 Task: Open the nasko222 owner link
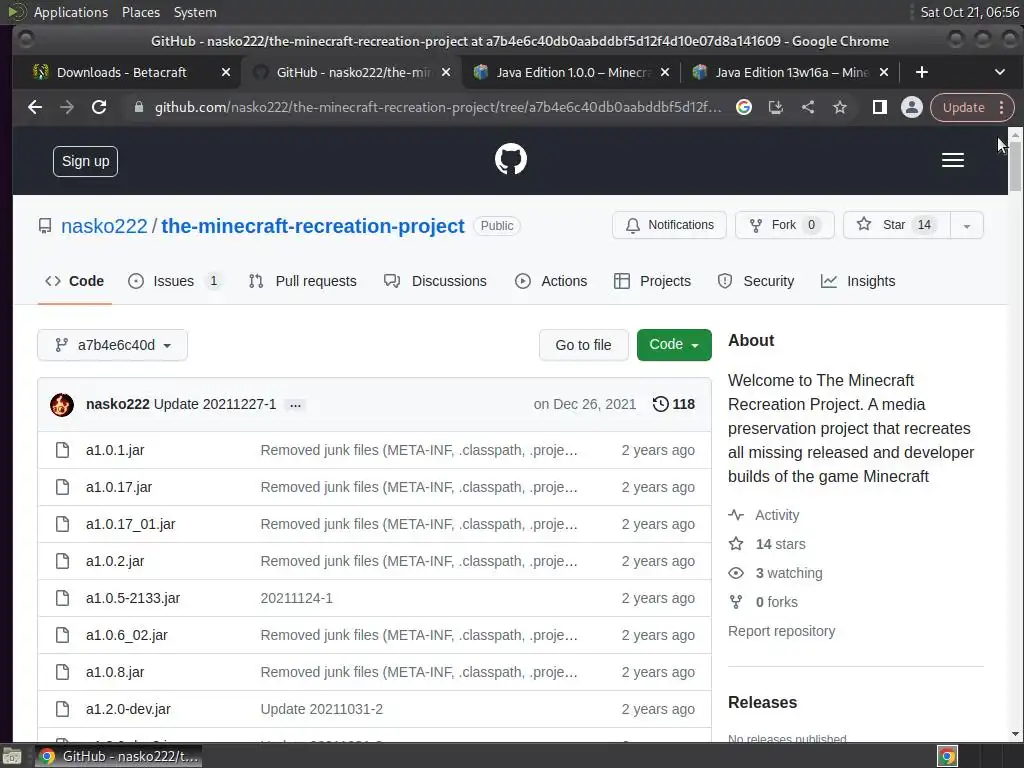click(104, 226)
